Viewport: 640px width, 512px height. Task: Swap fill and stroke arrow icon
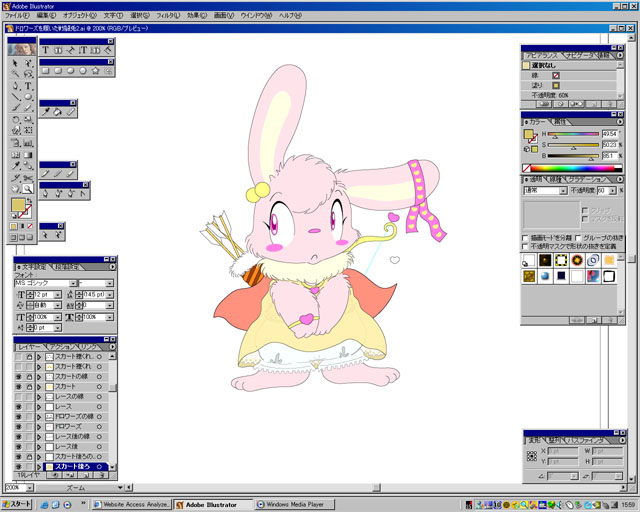tap(29, 201)
